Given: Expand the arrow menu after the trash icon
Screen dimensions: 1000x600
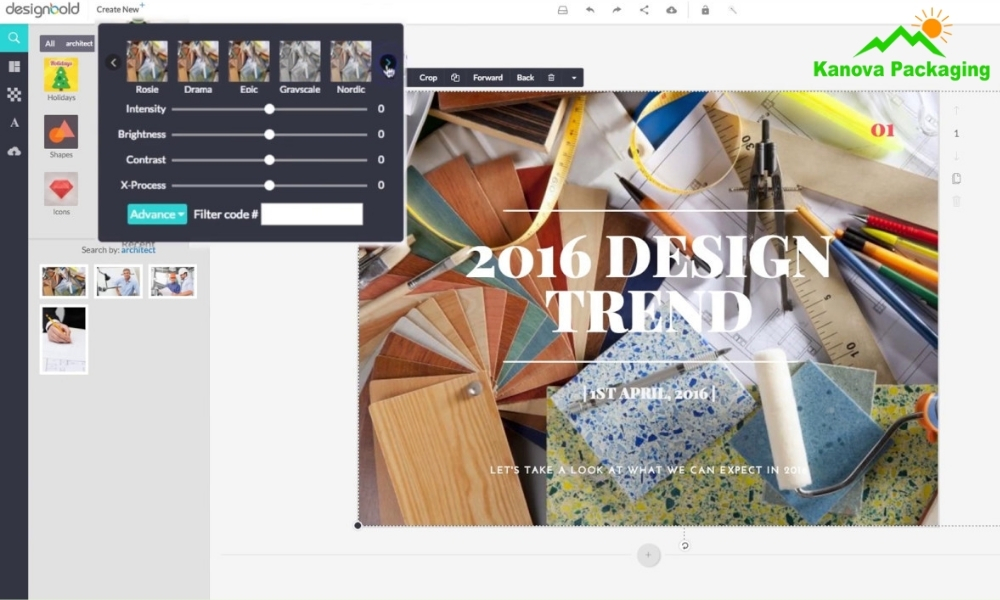Looking at the screenshot, I should click(x=574, y=78).
